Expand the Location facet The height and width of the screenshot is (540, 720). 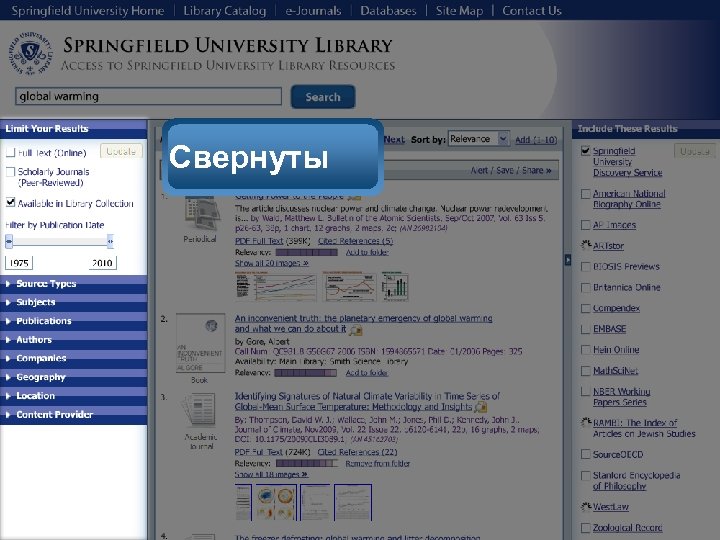click(73, 396)
